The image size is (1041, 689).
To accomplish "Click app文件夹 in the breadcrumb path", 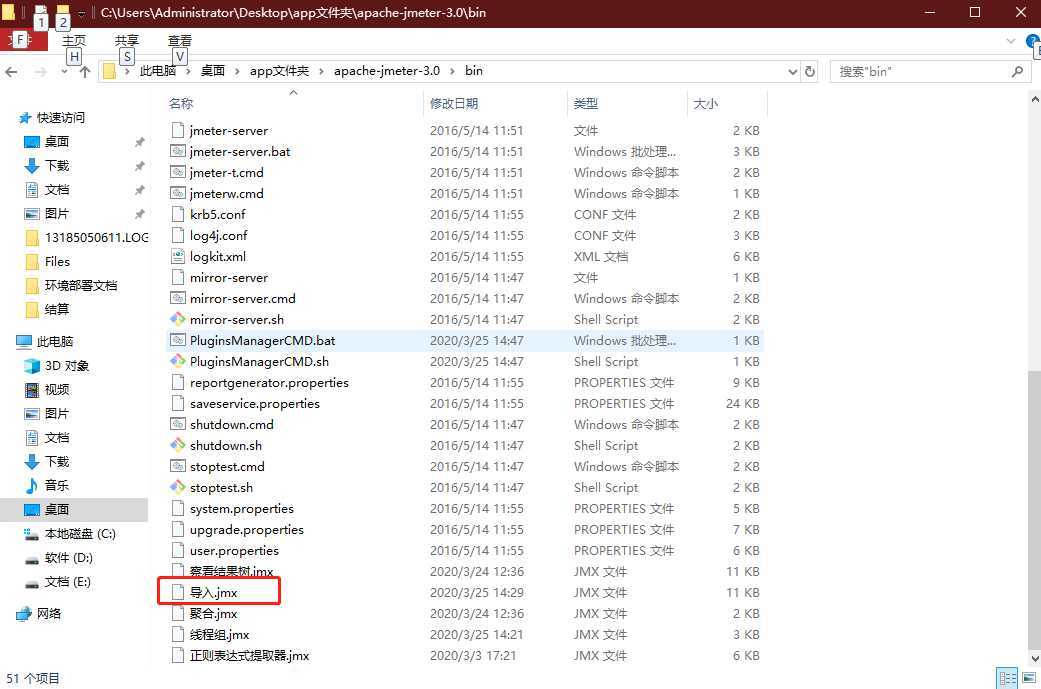I will 279,71.
